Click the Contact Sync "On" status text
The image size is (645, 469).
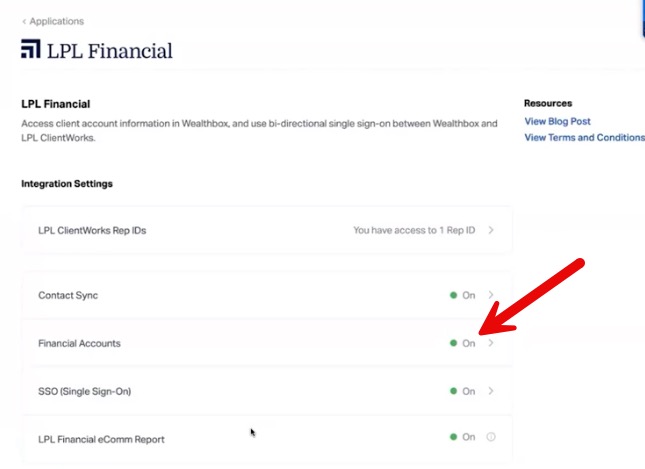[468, 296]
